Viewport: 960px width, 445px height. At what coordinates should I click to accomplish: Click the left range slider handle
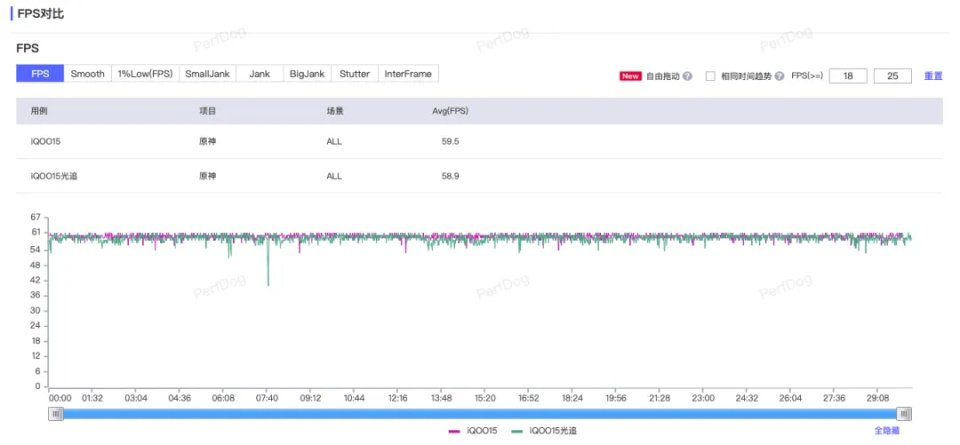(x=56, y=414)
